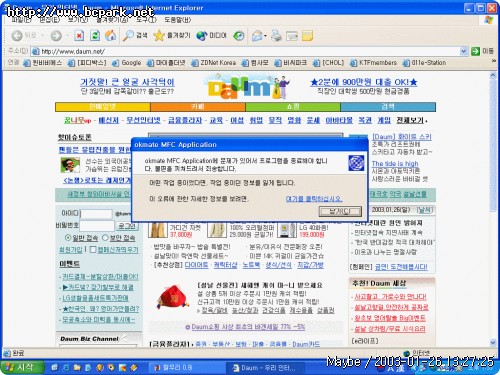Click the Windows flag logo in the IE menu bar
The width and height of the screenshot is (500, 375).
tap(488, 20)
